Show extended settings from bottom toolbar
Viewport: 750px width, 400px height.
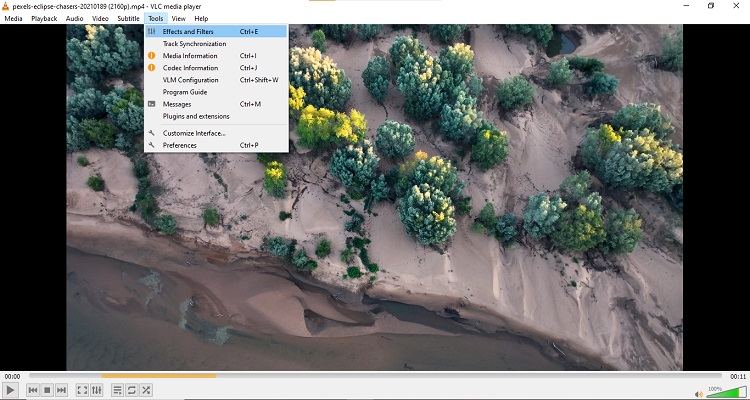pyautogui.click(x=97, y=390)
